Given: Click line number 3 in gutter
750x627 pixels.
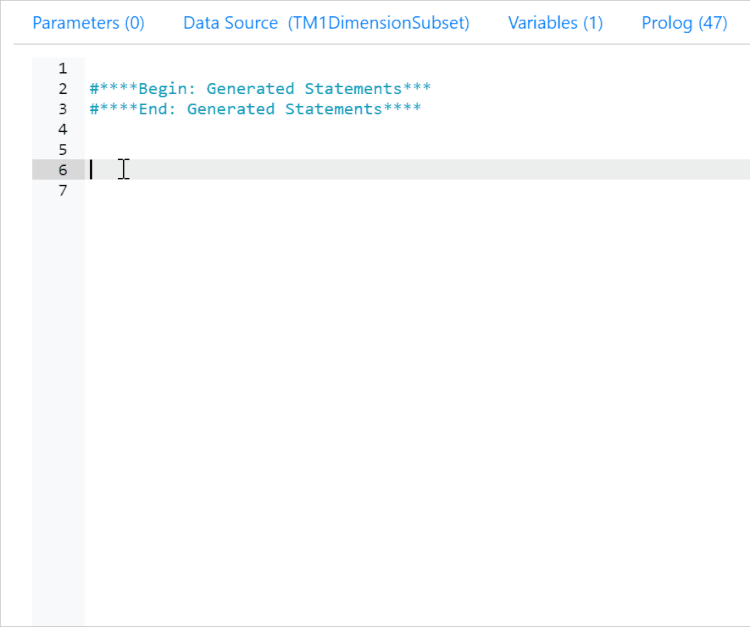Looking at the screenshot, I should (x=63, y=109).
